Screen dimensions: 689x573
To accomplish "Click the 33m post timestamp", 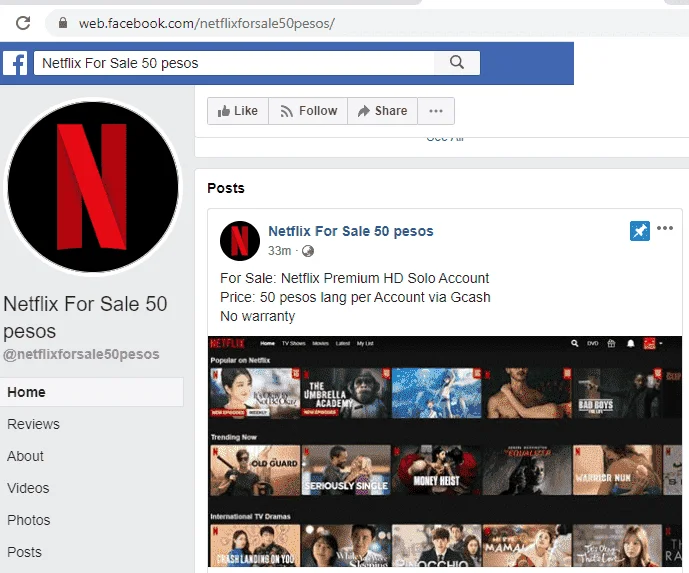I will click(x=279, y=251).
